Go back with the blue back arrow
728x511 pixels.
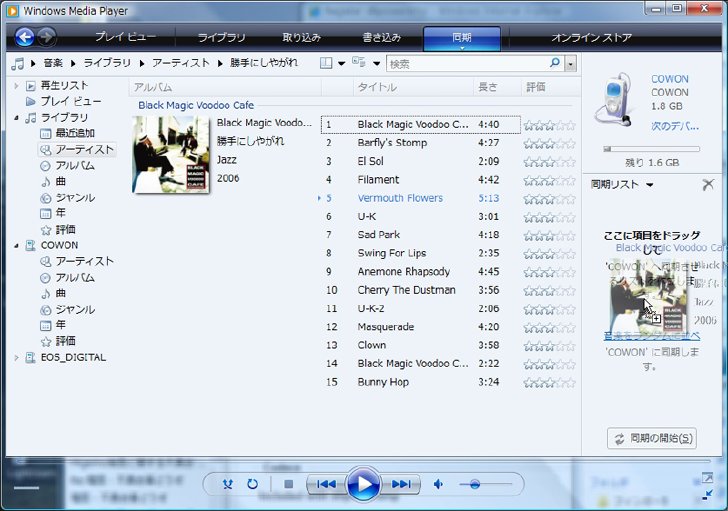click(x=25, y=37)
